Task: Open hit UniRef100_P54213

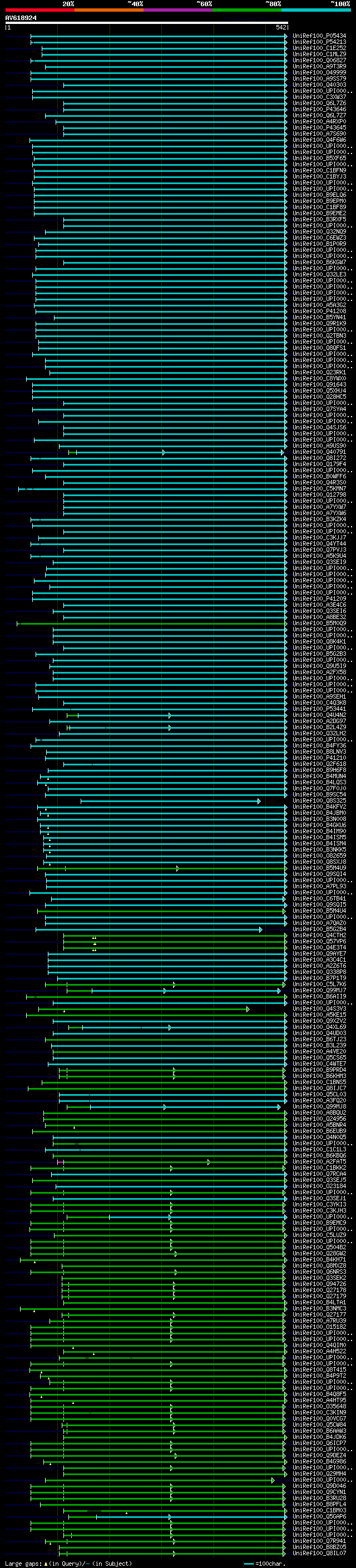Action: coord(319,42)
